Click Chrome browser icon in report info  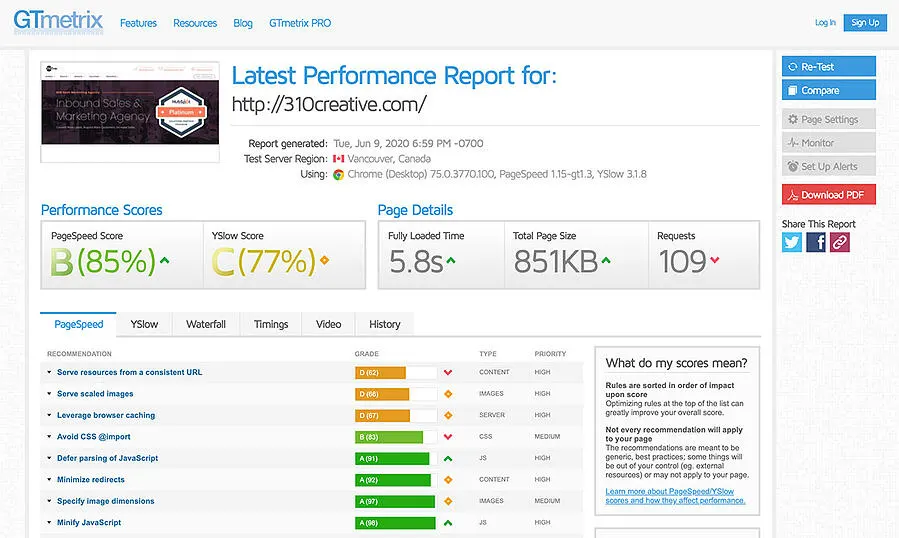(338, 174)
